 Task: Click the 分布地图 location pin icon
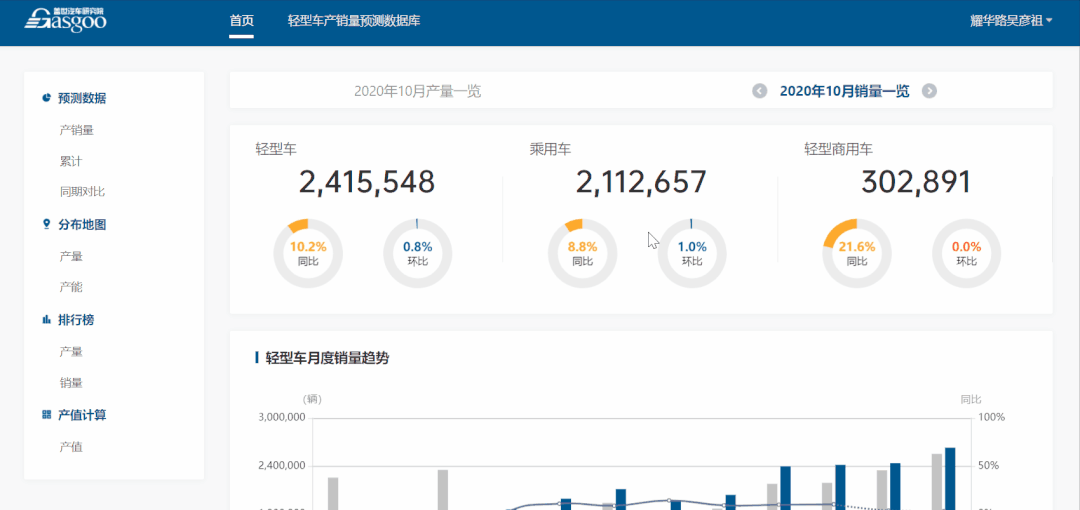[47, 224]
